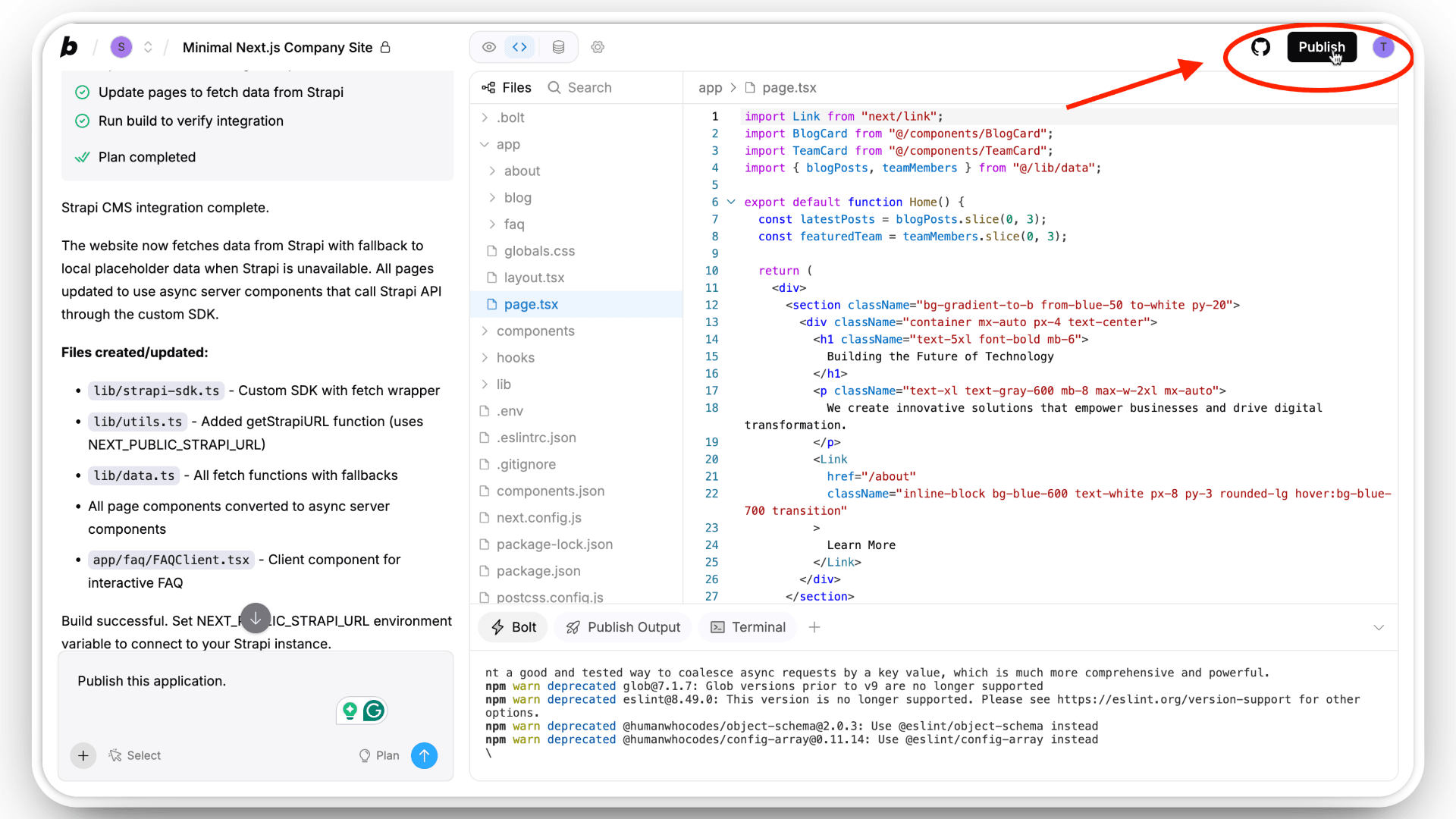The image size is (1456, 819).
Task: Open the T user profile avatar
Action: pyautogui.click(x=1383, y=47)
